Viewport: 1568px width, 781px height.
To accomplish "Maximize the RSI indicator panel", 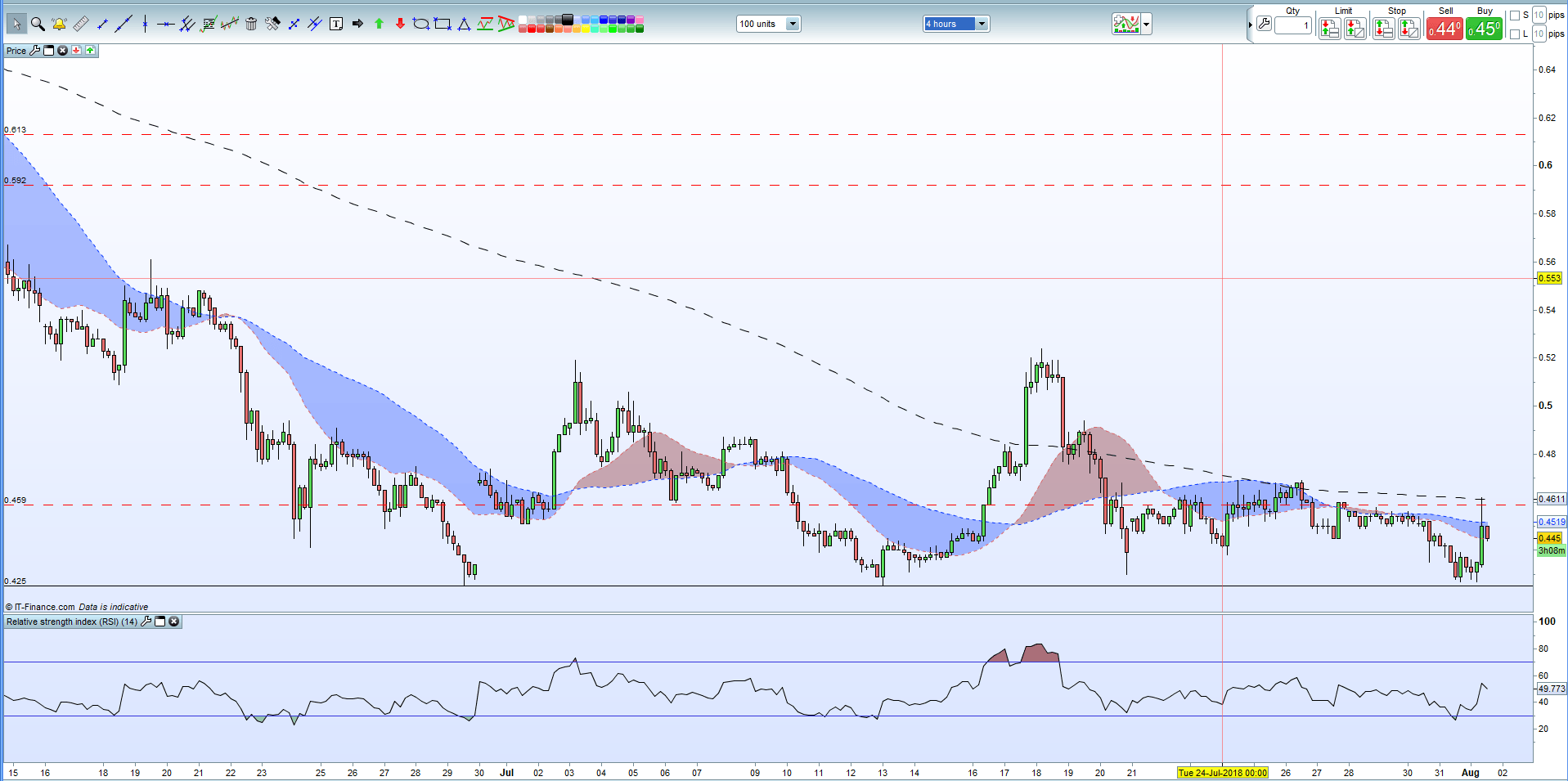I will click(160, 622).
